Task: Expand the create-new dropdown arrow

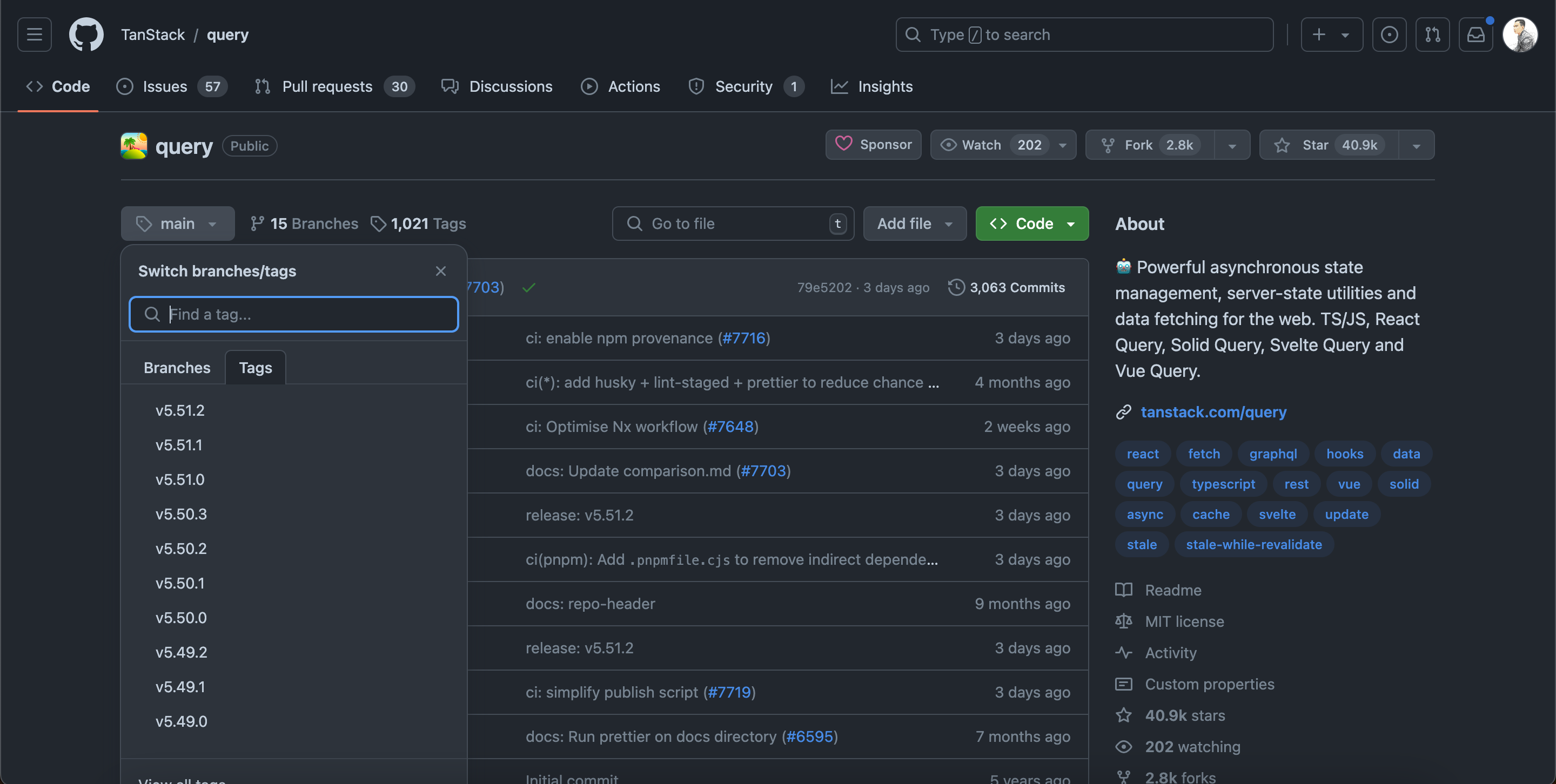Action: [1345, 35]
